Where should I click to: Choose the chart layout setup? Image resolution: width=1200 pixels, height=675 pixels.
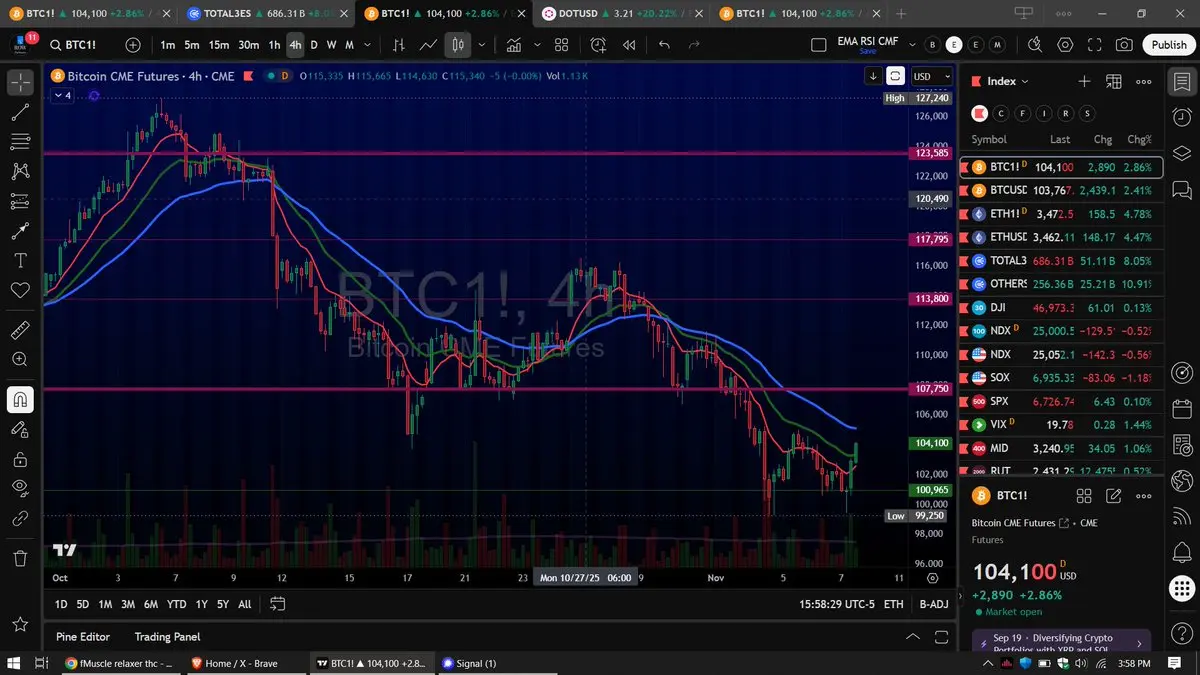coord(819,45)
